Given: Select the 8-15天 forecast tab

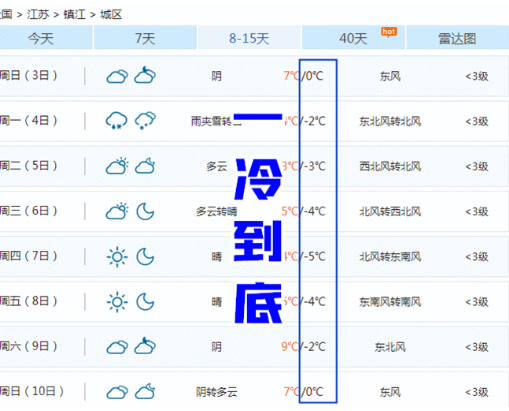Looking at the screenshot, I should tap(249, 38).
